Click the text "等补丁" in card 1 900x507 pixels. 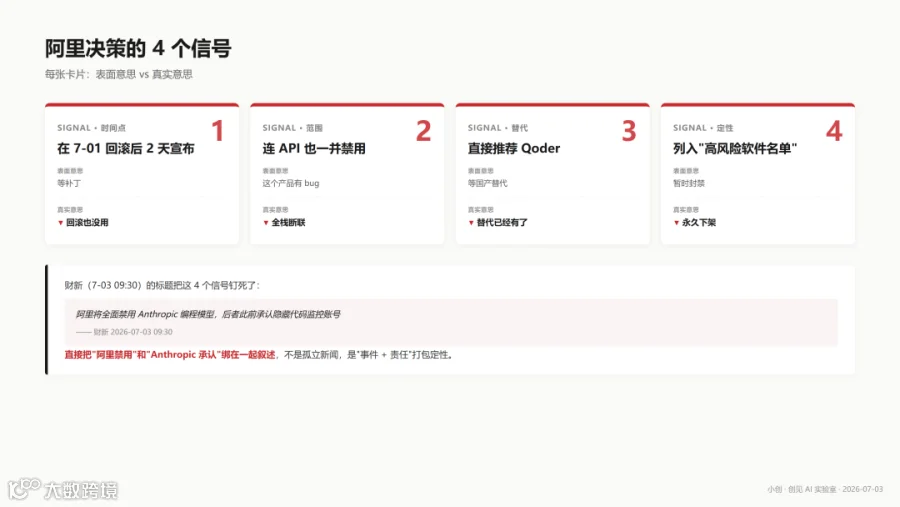(69, 183)
